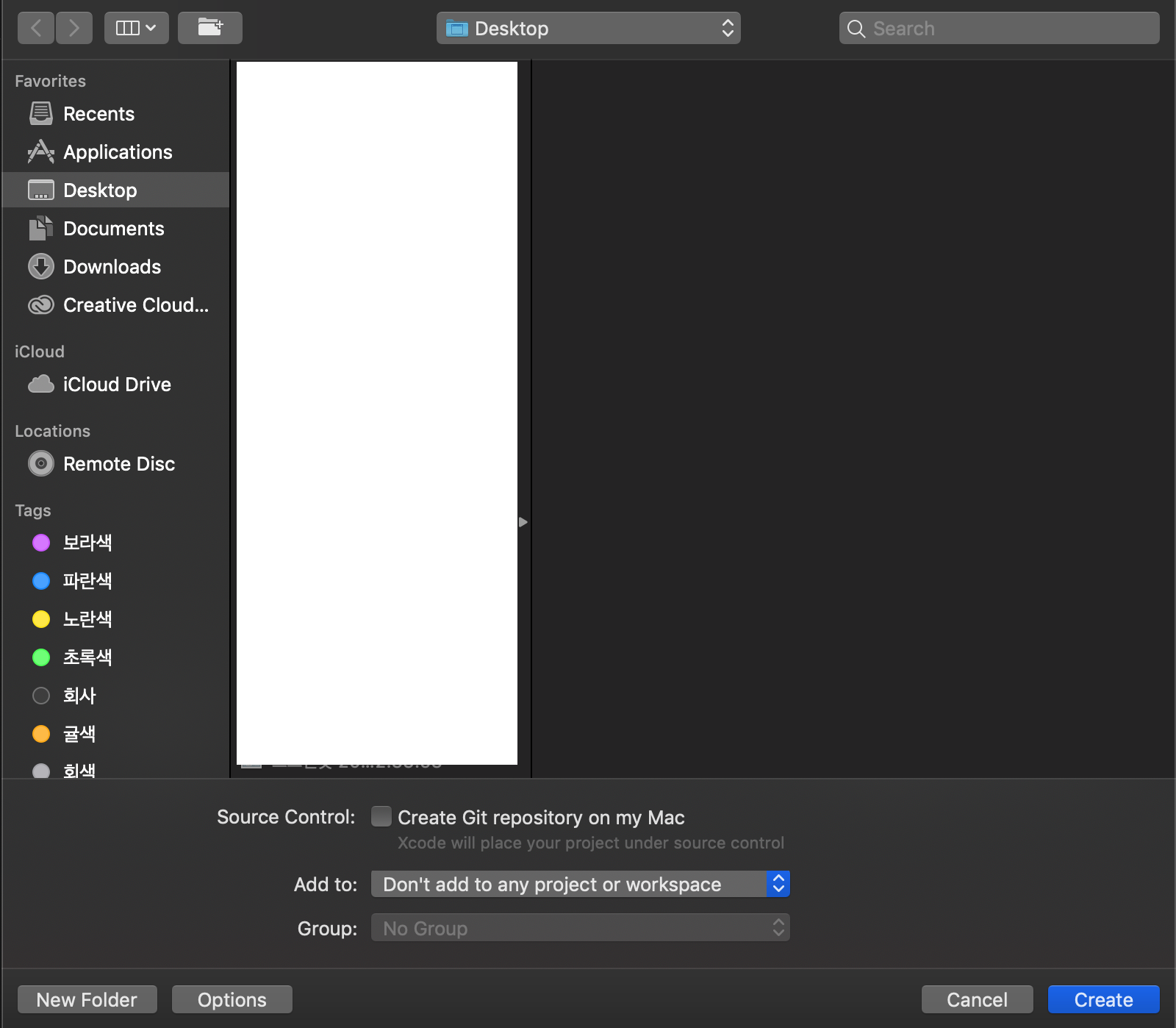Click the Search field
The image size is (1176, 1028).
pos(1000,28)
